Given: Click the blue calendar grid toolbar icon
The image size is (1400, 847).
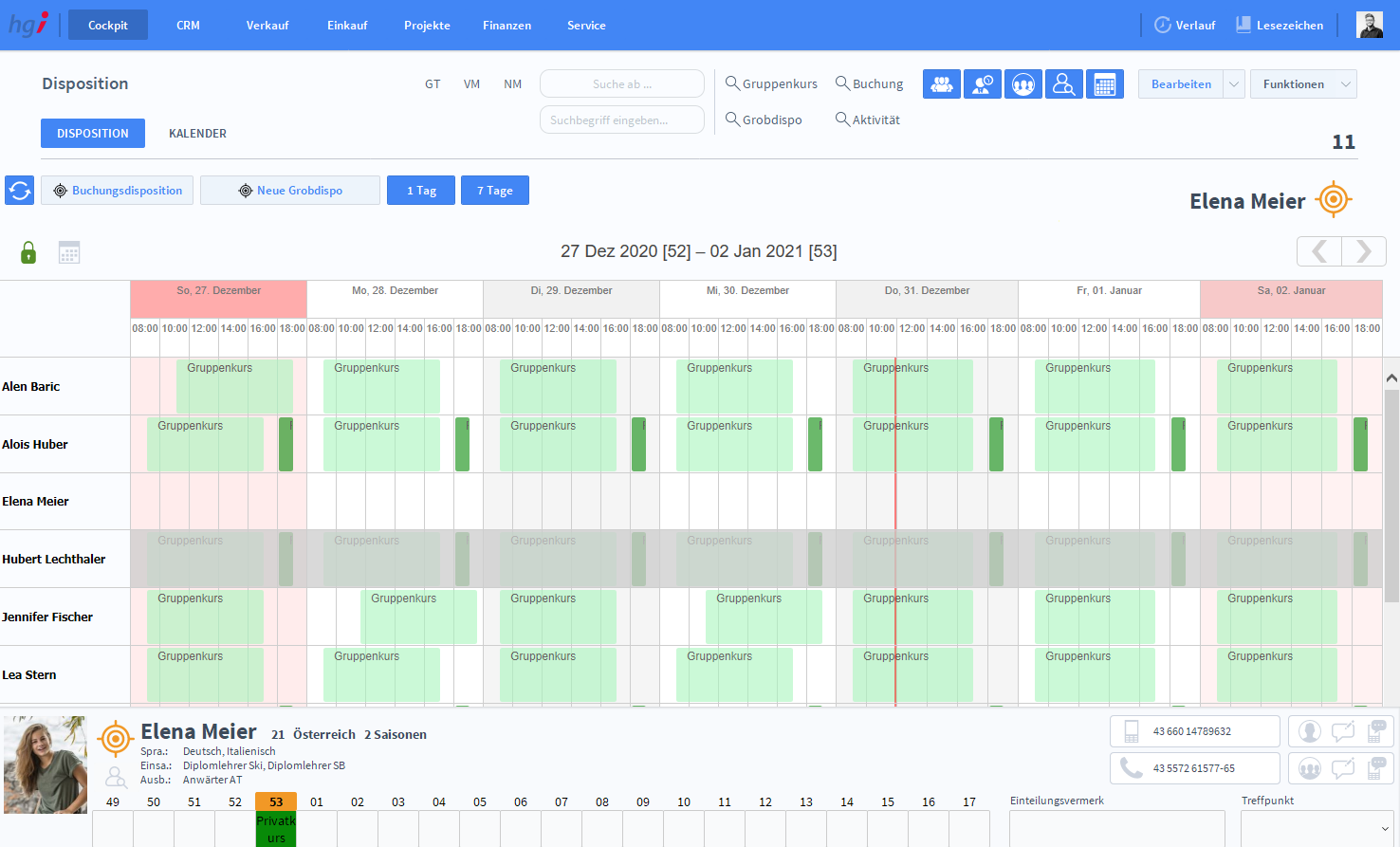Looking at the screenshot, I should [x=1104, y=84].
